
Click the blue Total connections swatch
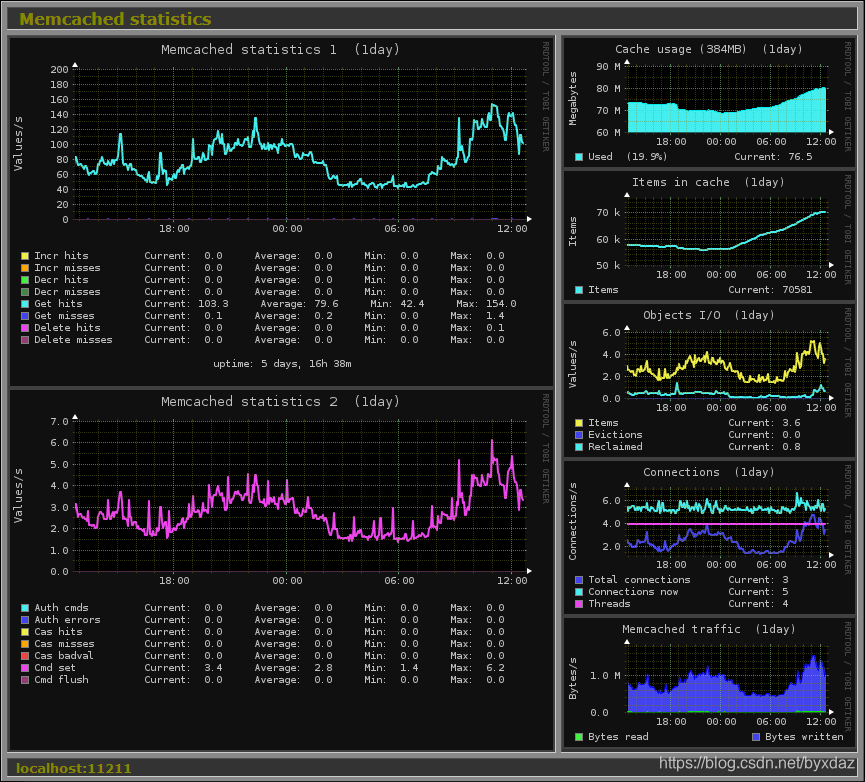pos(579,580)
